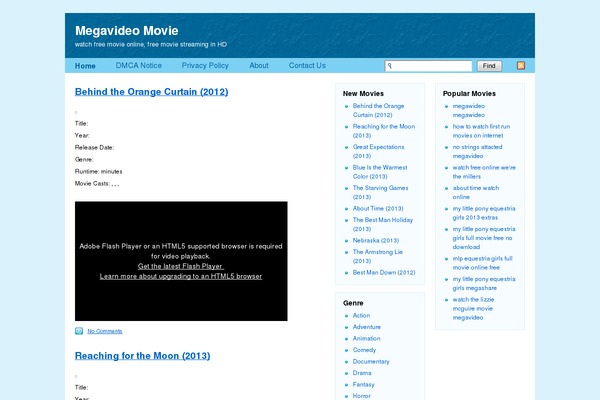
Task: Open watch the lizzie mcguire movie megavideo
Action: [x=473, y=308]
